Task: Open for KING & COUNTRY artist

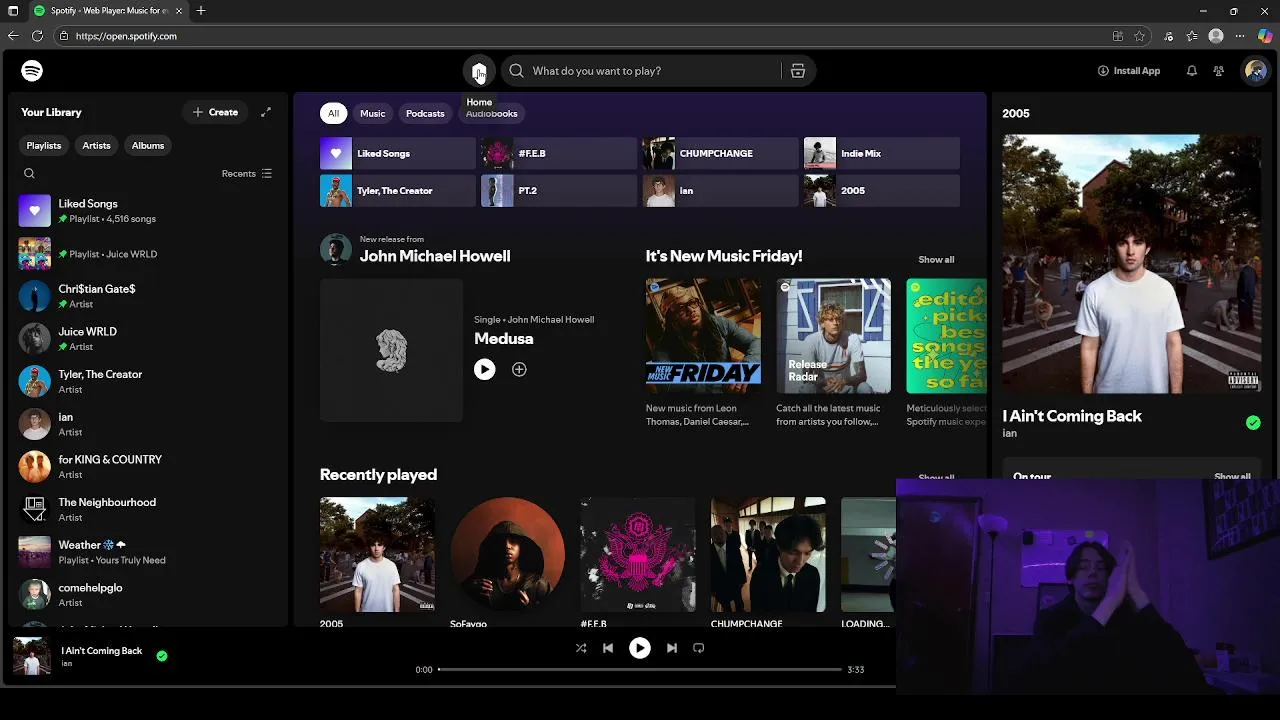Action: (x=148, y=467)
